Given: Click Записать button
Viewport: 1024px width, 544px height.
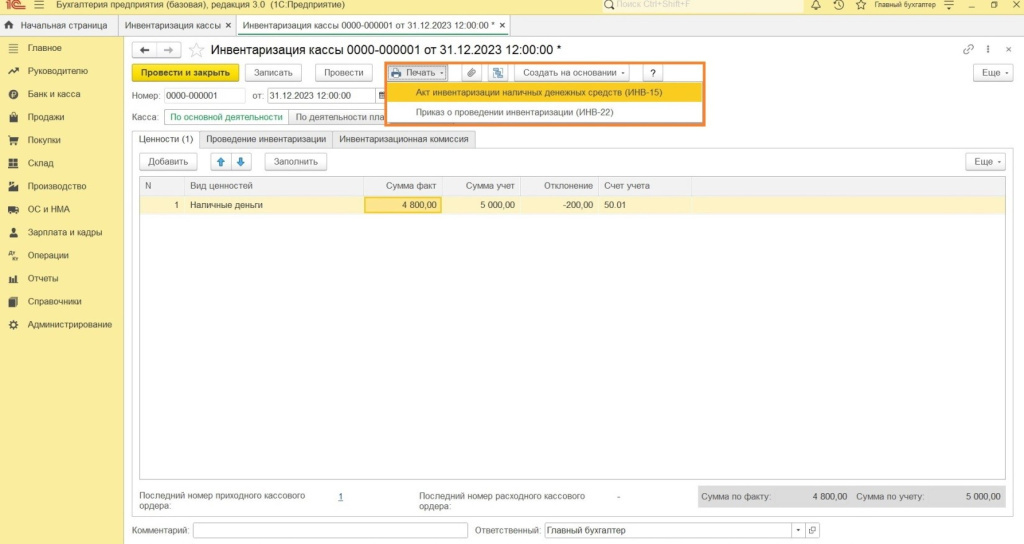Looking at the screenshot, I should coord(273,72).
